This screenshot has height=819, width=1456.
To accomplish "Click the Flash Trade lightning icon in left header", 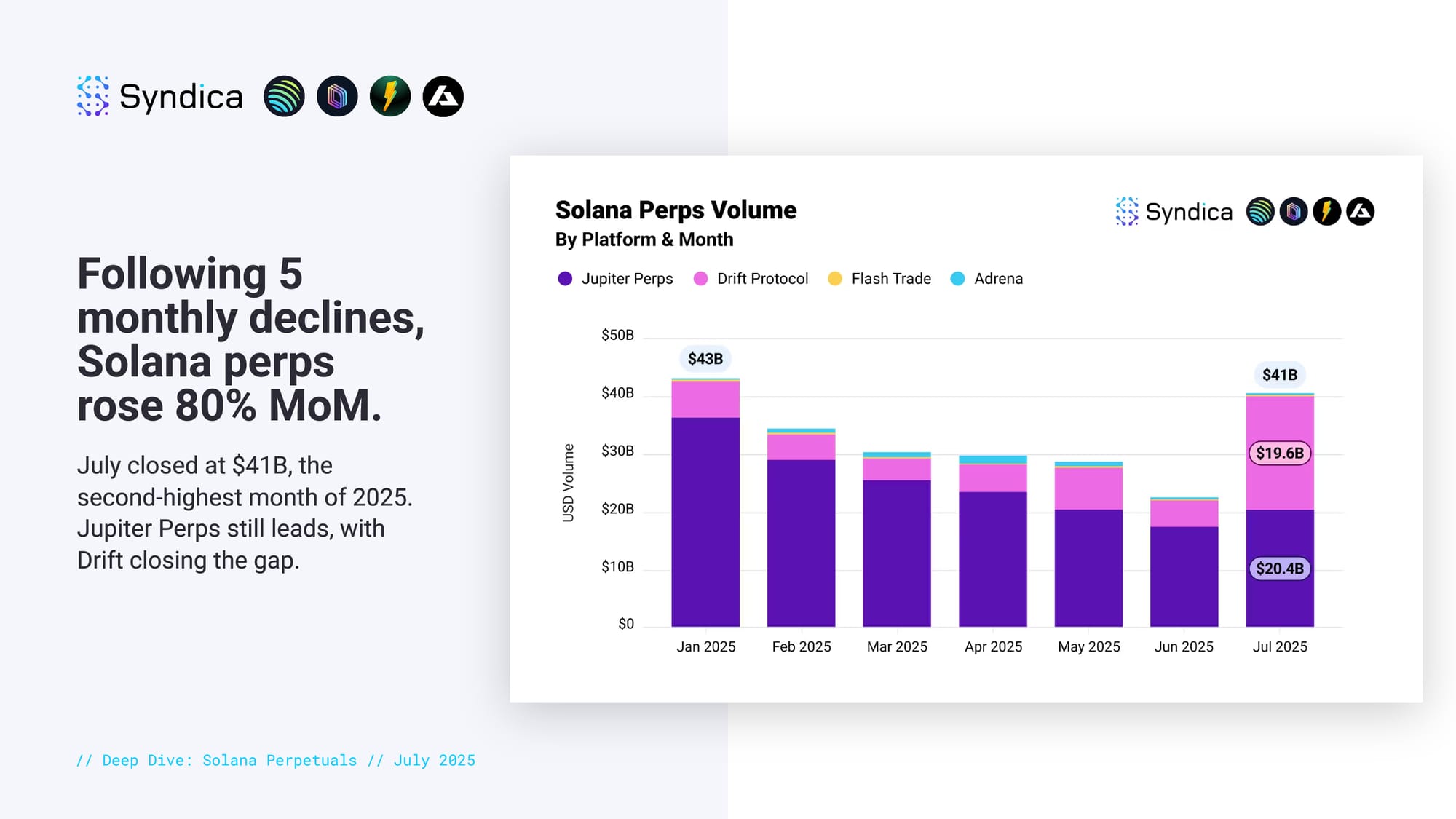I will pos(390,96).
